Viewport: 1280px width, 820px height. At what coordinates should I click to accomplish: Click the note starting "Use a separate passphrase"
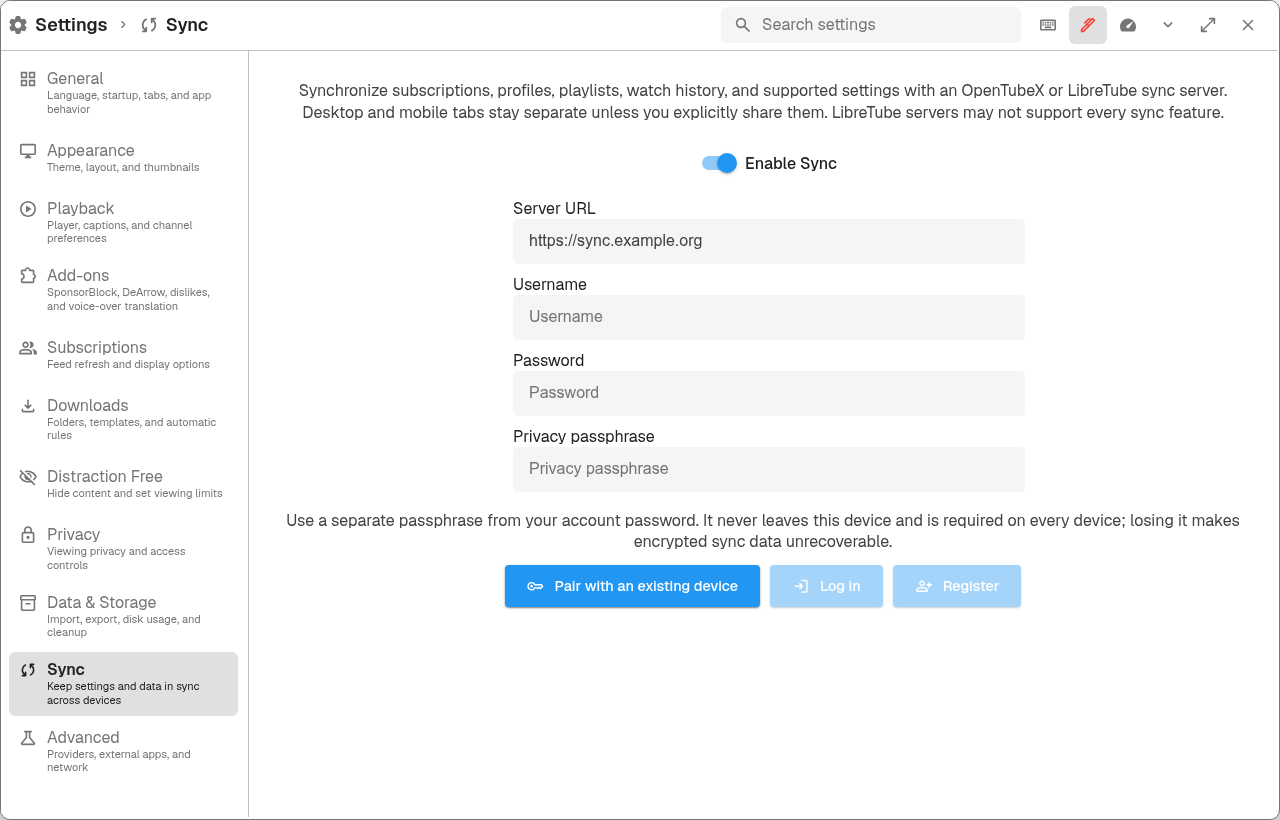(763, 531)
